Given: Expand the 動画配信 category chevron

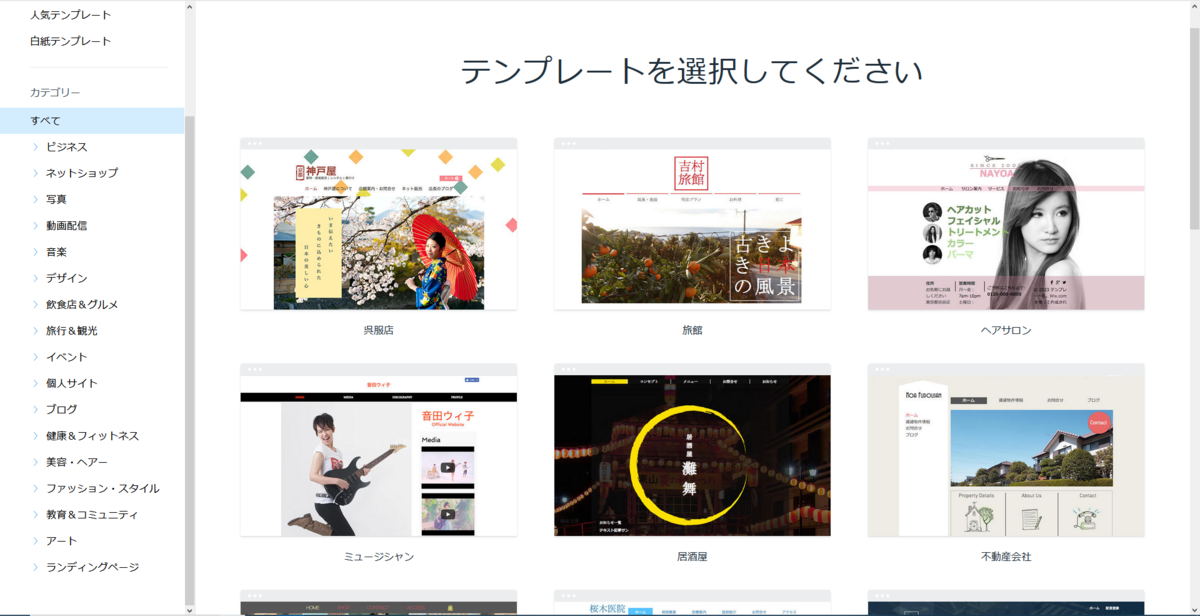Looking at the screenshot, I should [x=35, y=225].
